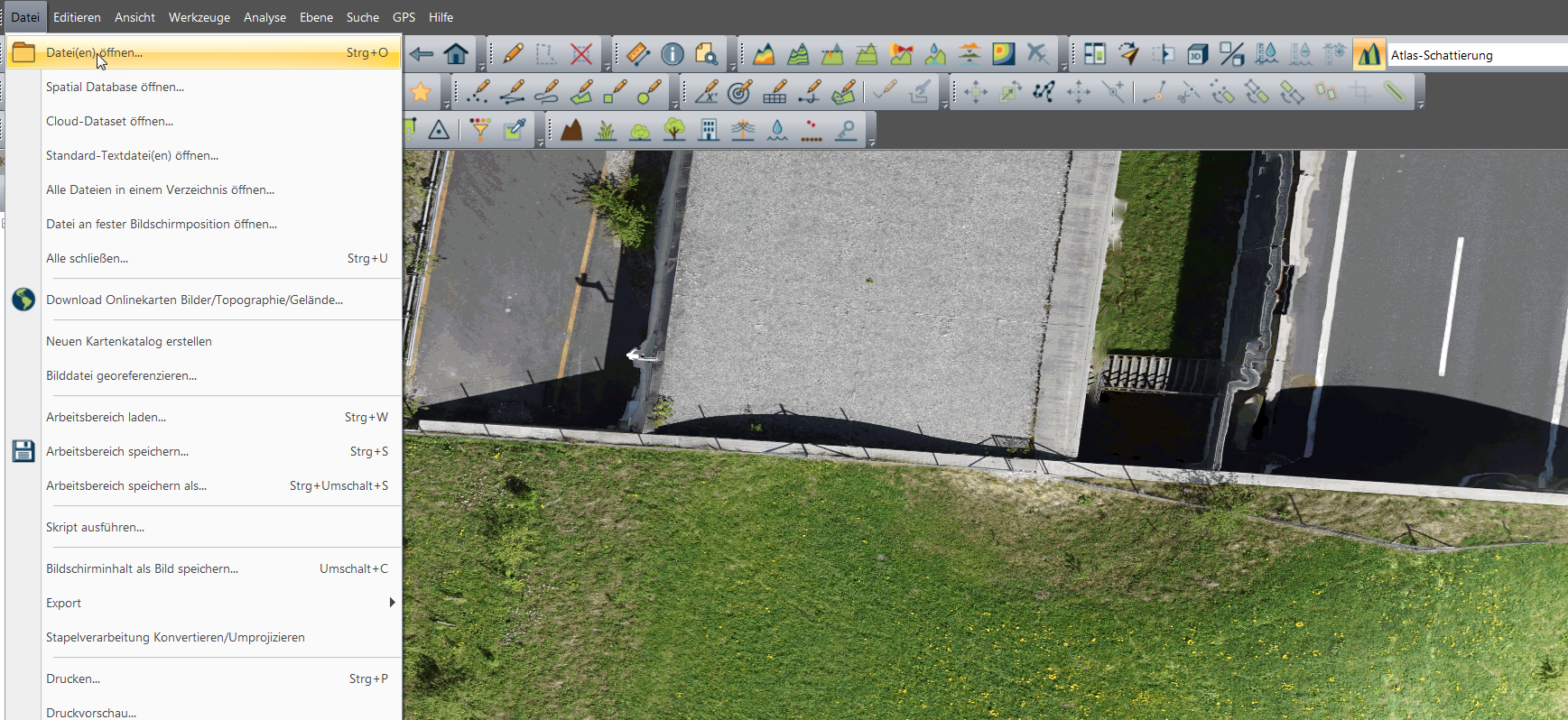Click the red X delete selection icon

pos(581,54)
